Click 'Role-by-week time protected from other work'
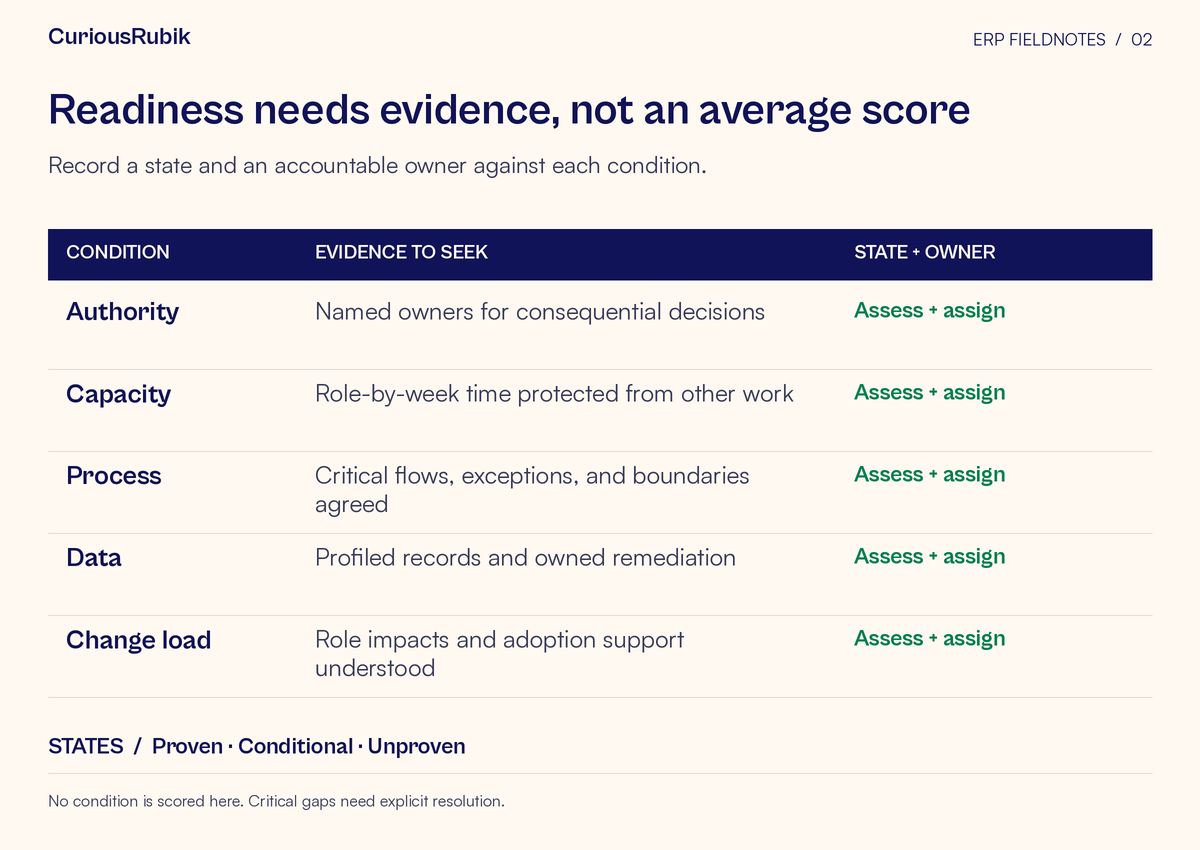 (554, 394)
